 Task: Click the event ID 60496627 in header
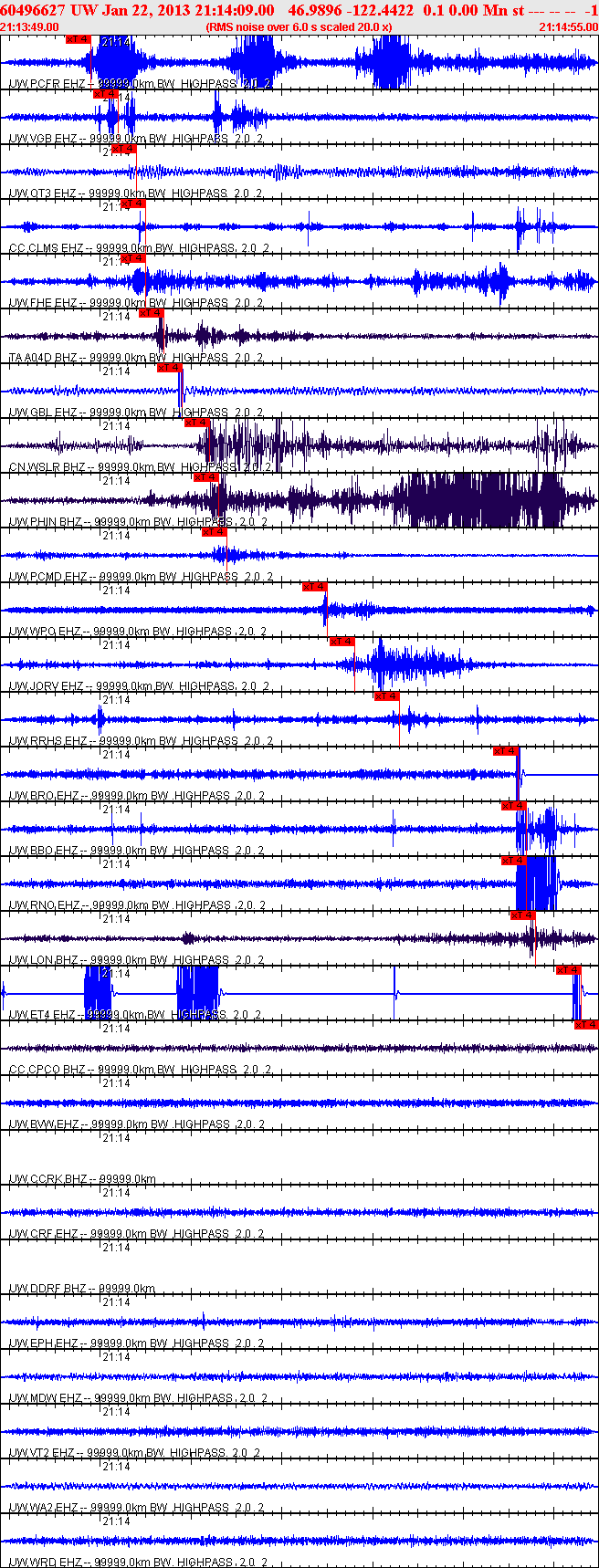coord(33,10)
